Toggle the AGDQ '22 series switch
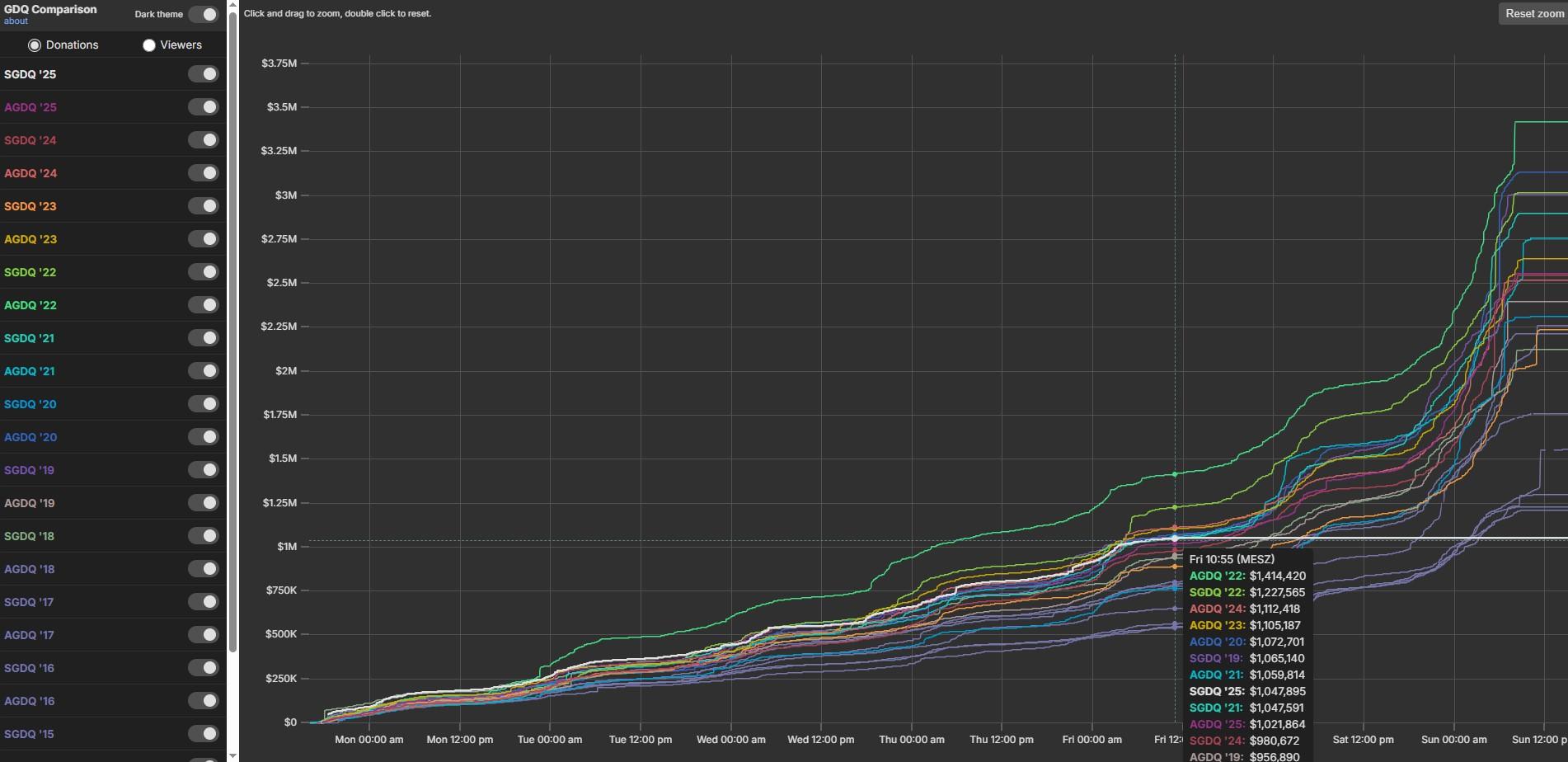Viewport: 1568px width, 762px height. (x=203, y=305)
